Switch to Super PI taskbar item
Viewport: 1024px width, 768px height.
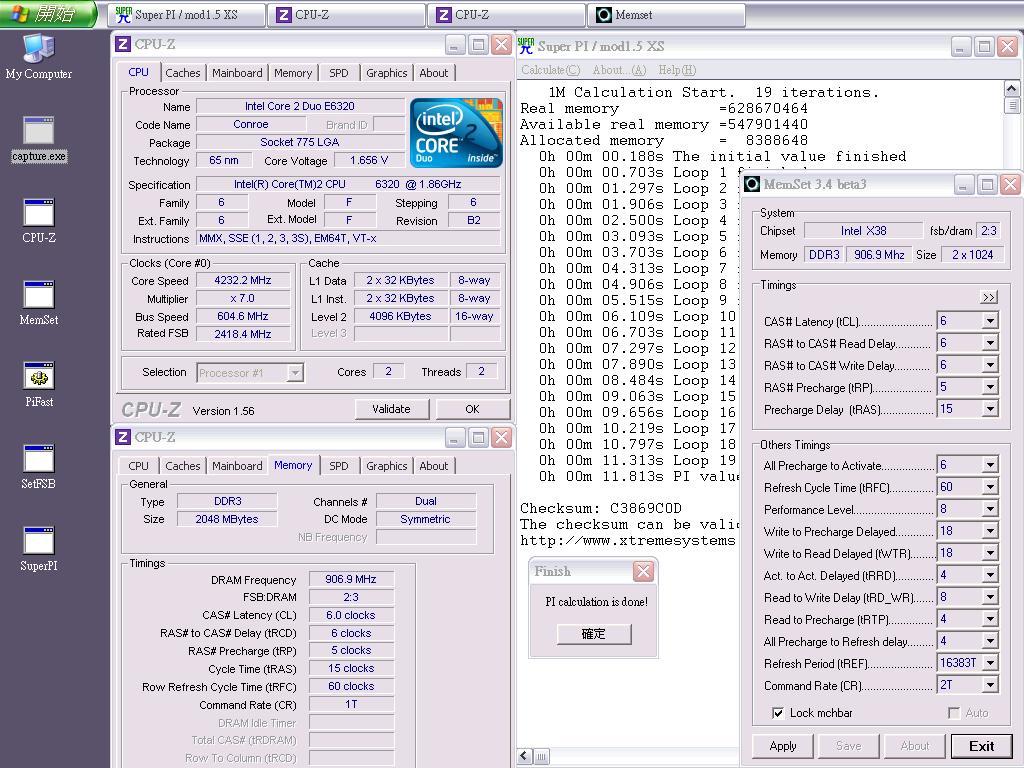pos(186,15)
